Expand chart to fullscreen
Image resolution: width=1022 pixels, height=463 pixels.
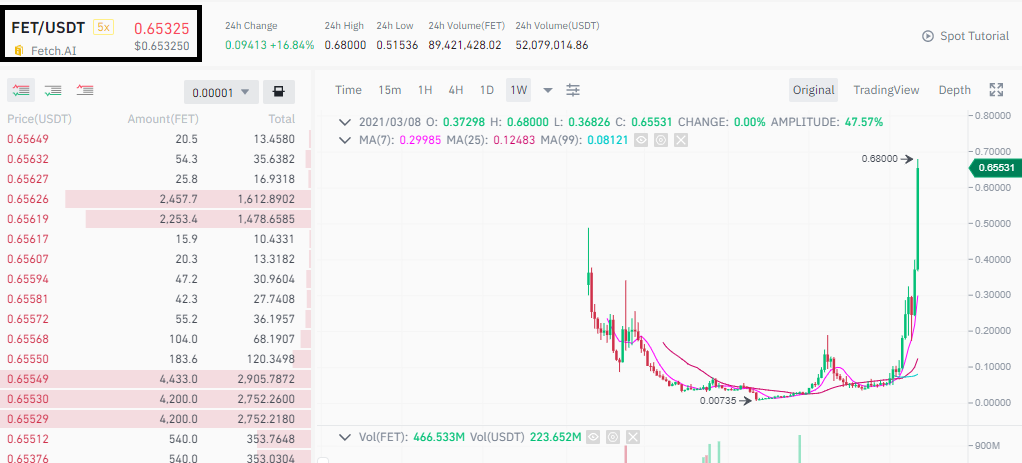996,90
